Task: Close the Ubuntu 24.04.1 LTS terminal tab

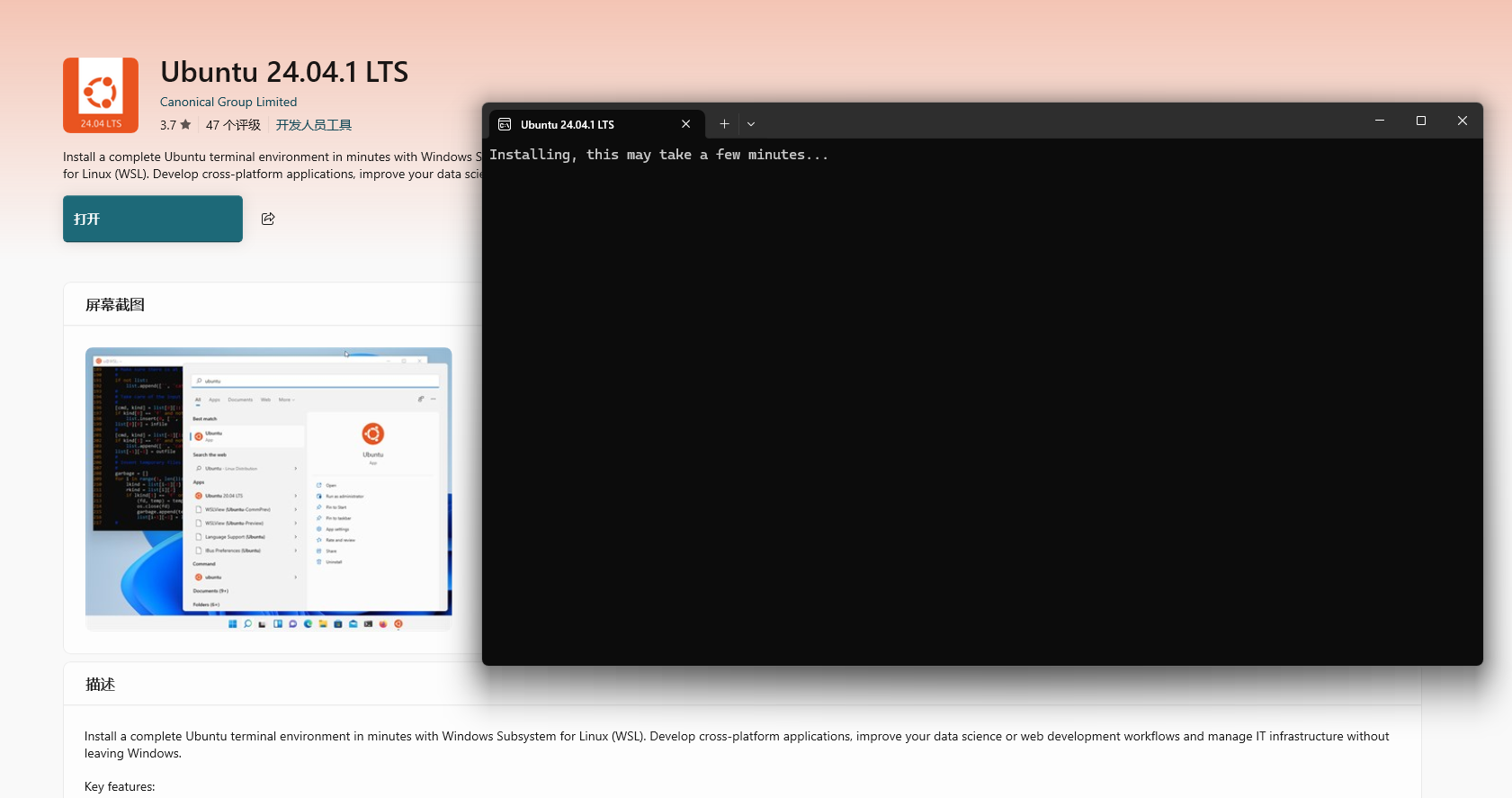Action: pos(686,124)
